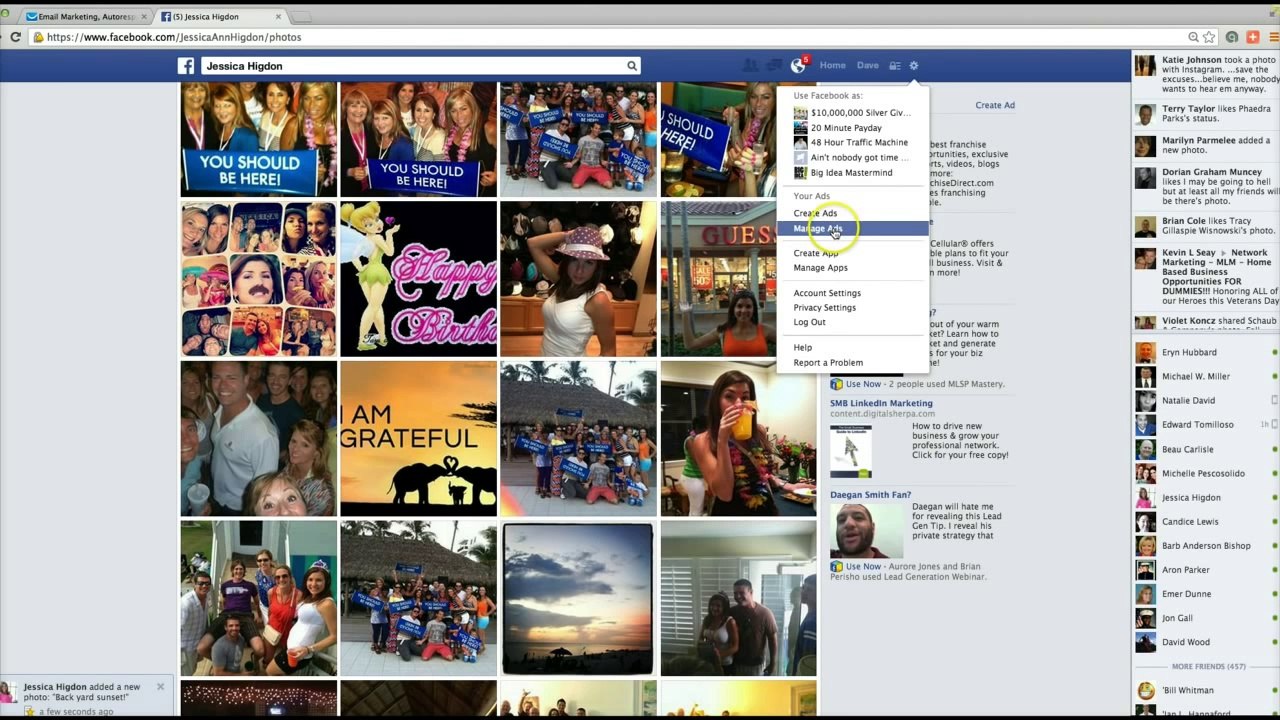Click Brian Cole's ticker story
1280x720 pixels.
pos(1205,226)
